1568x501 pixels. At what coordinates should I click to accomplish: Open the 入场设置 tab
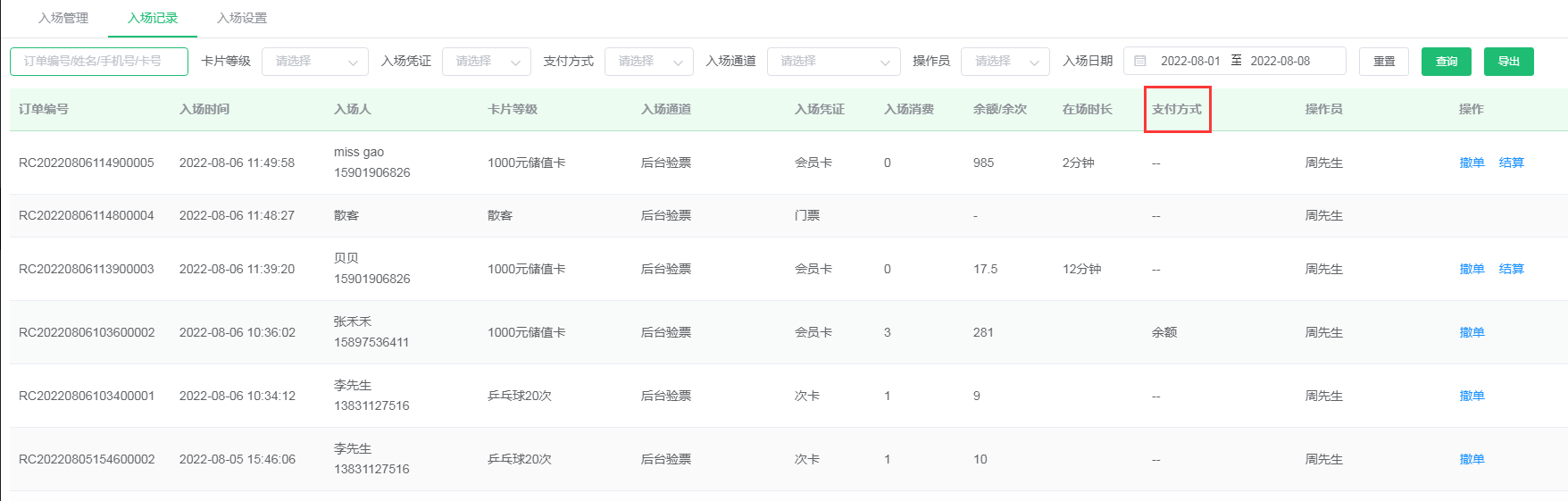(242, 18)
